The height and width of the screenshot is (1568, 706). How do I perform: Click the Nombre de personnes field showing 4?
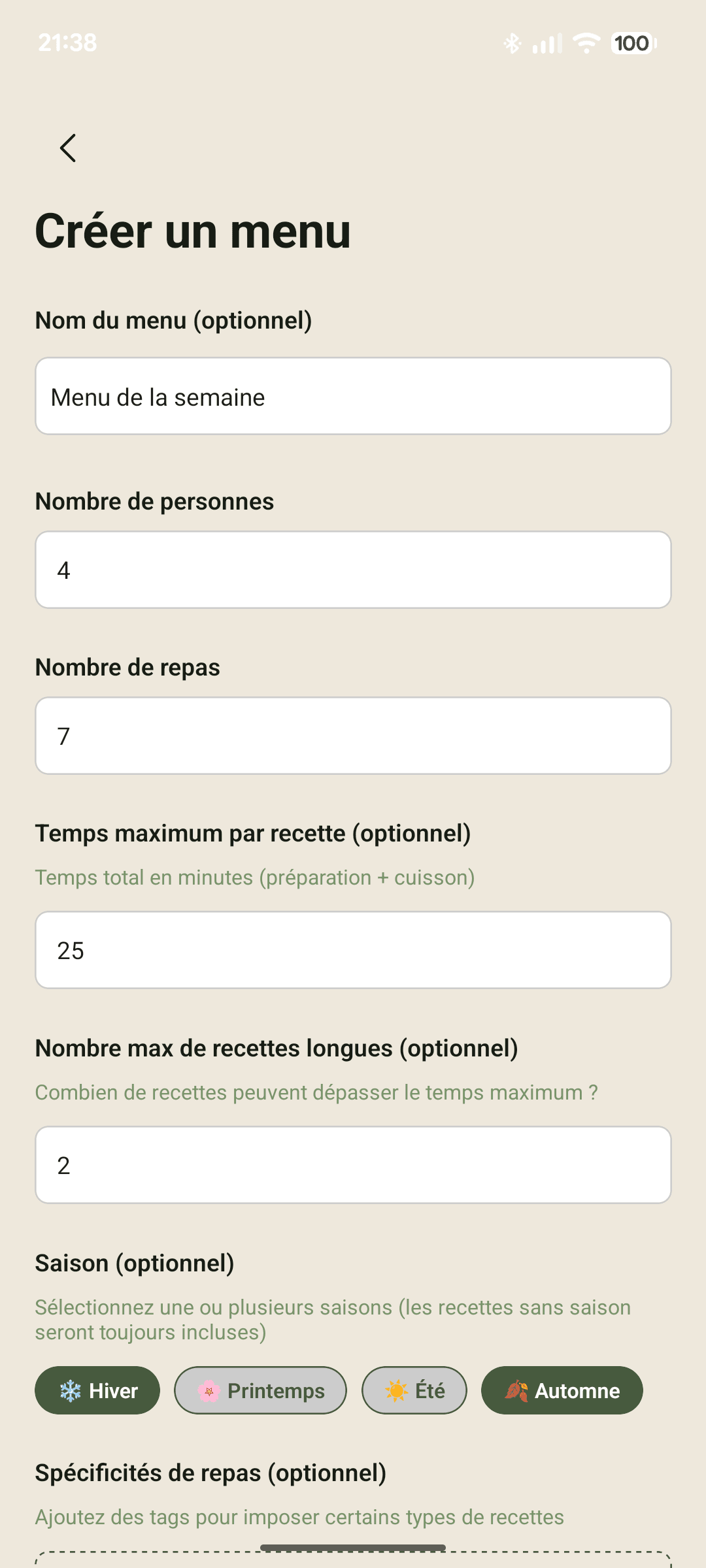pyautogui.click(x=353, y=569)
